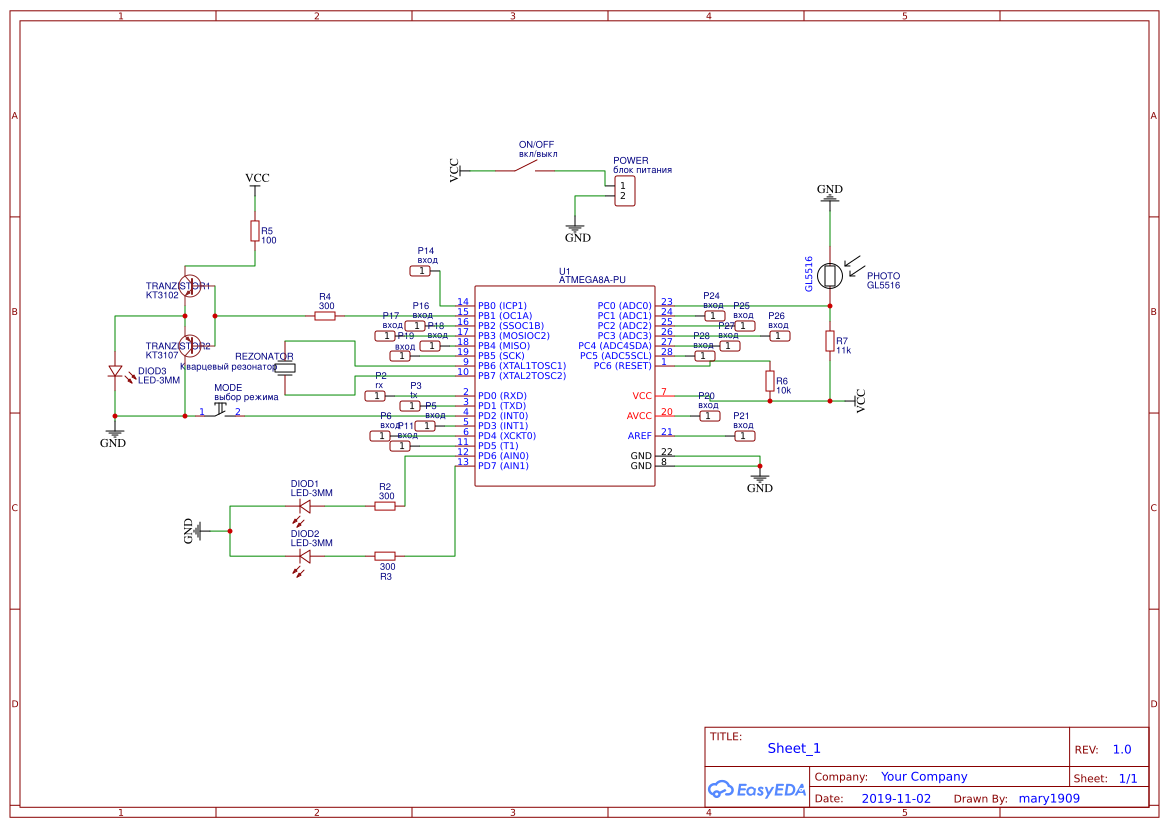
Task: Toggle the ON/OFF power switch
Action: click(x=527, y=168)
